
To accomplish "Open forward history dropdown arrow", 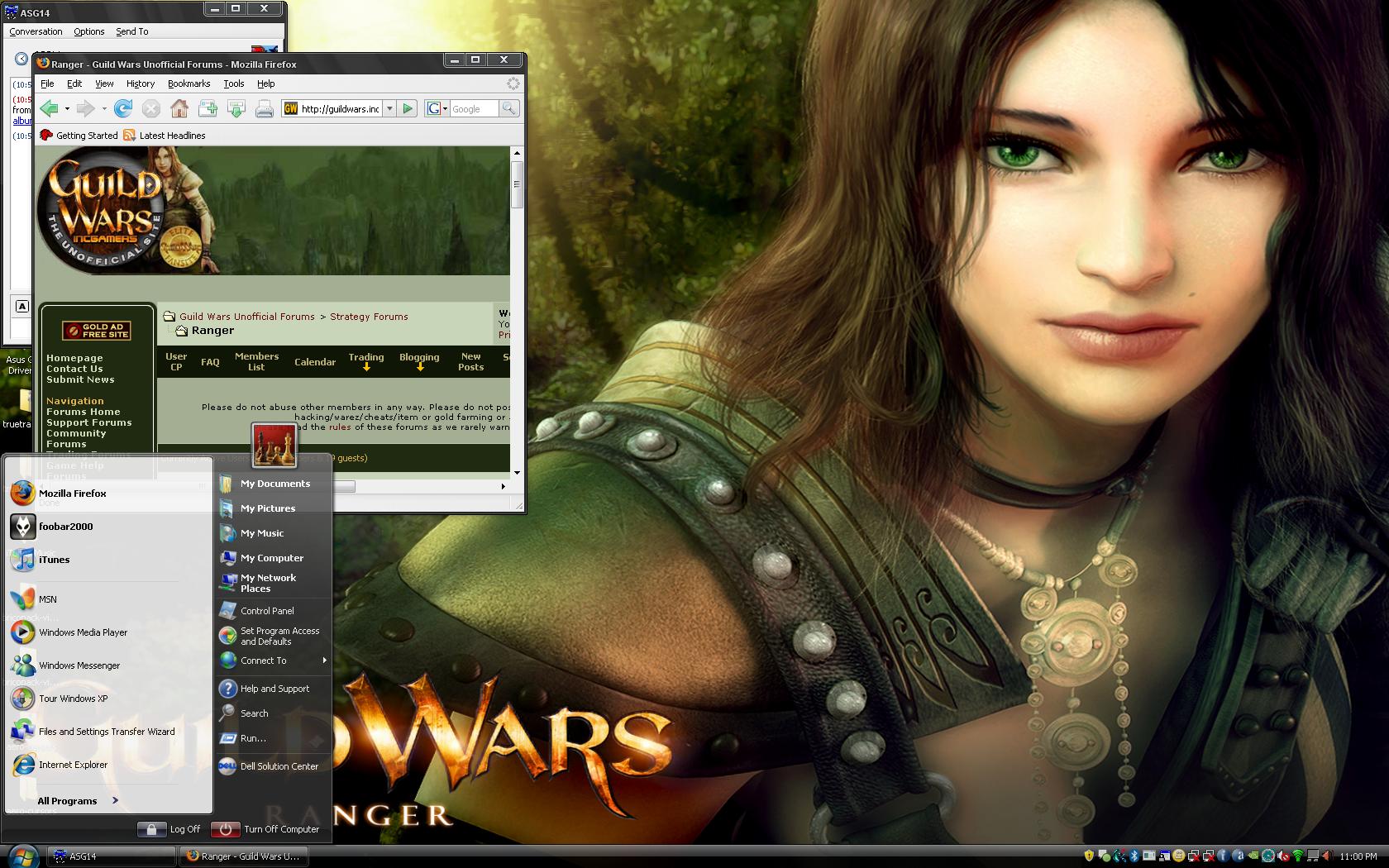I will (103, 108).
